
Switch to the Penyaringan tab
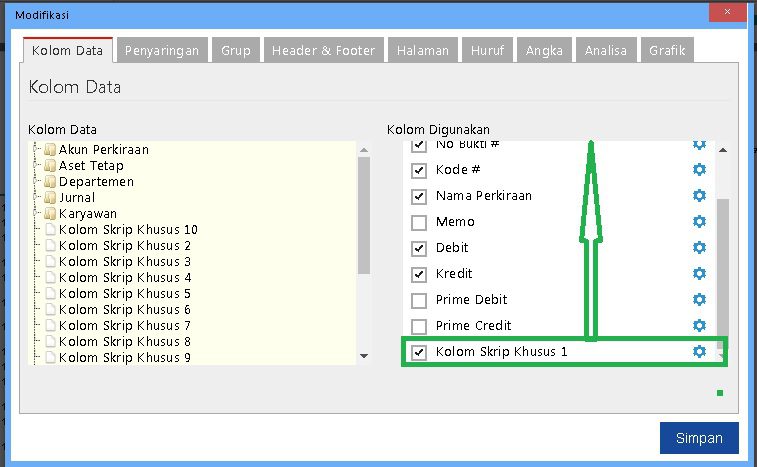point(162,50)
